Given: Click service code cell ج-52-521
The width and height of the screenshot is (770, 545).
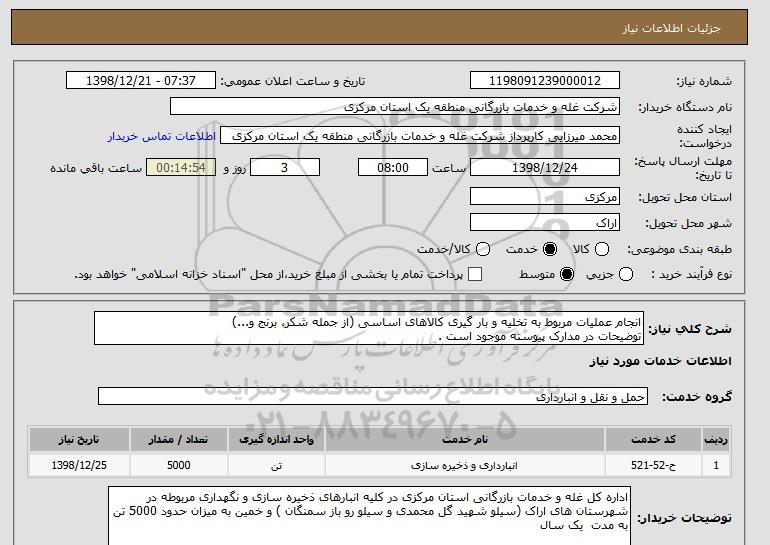Looking at the screenshot, I should (x=653, y=465).
